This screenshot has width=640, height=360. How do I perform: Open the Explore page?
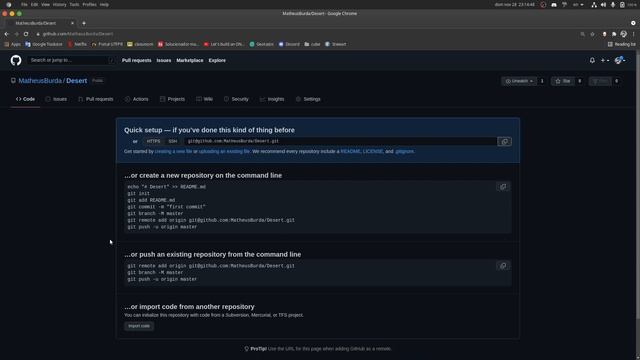coord(217,60)
